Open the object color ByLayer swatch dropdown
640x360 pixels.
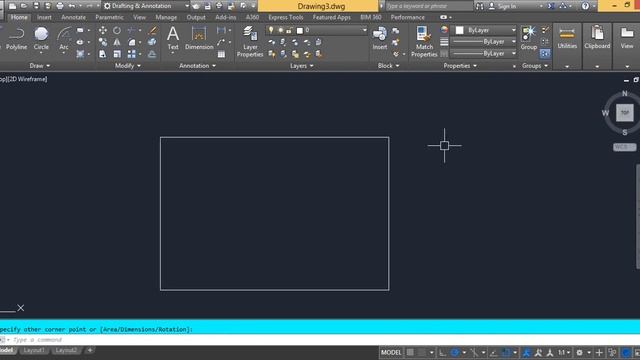(x=484, y=30)
